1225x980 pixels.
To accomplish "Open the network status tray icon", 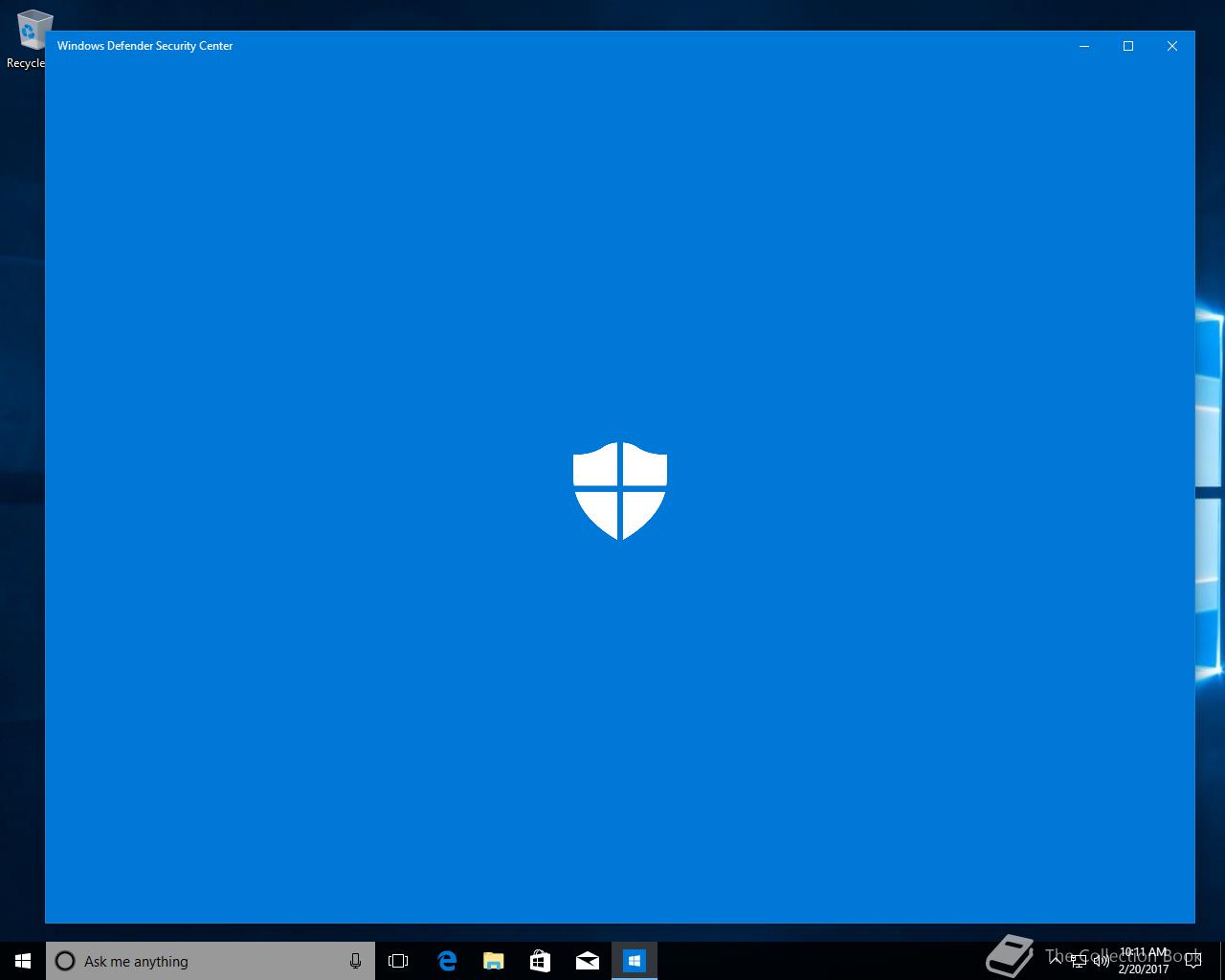I will coord(1079,961).
